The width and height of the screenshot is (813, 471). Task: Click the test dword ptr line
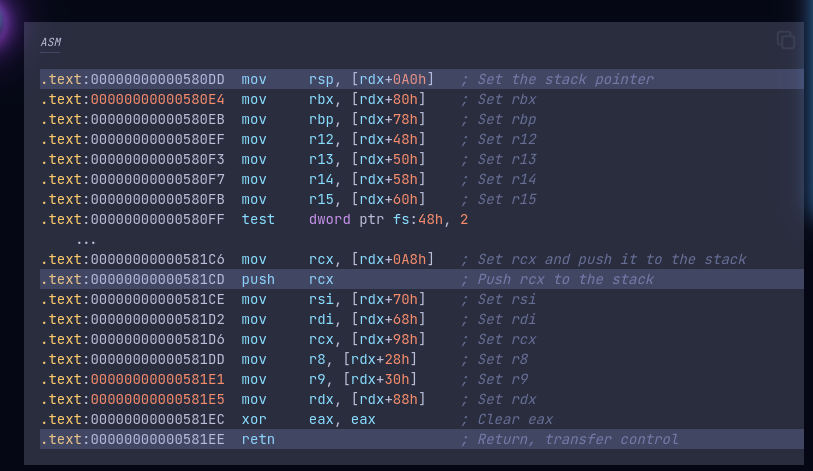click(x=254, y=219)
